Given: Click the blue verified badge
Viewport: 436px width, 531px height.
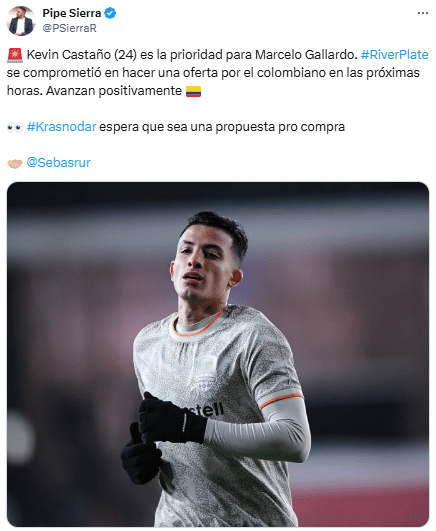Looking at the screenshot, I should click(110, 13).
